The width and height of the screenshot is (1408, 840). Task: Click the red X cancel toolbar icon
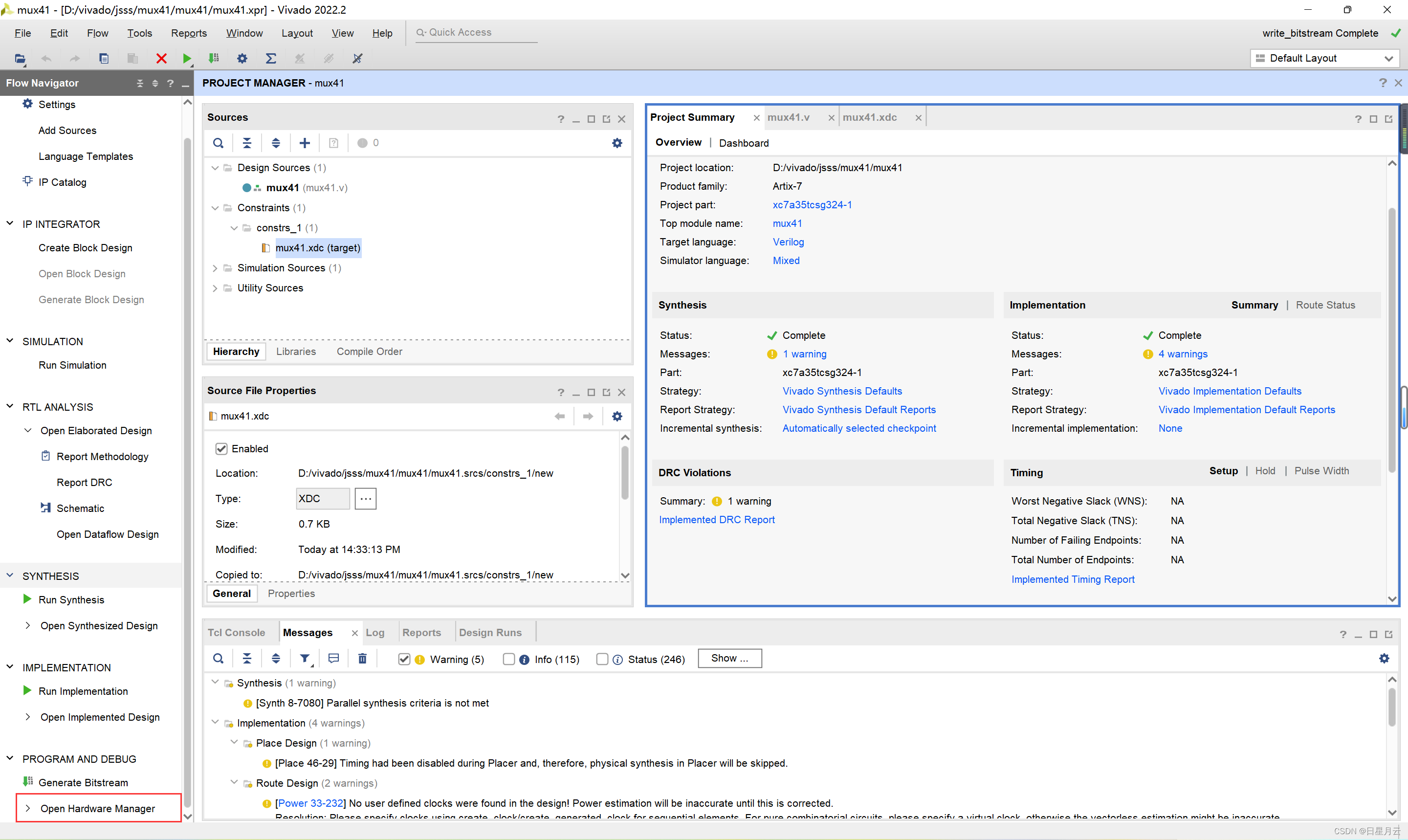pyautogui.click(x=161, y=58)
